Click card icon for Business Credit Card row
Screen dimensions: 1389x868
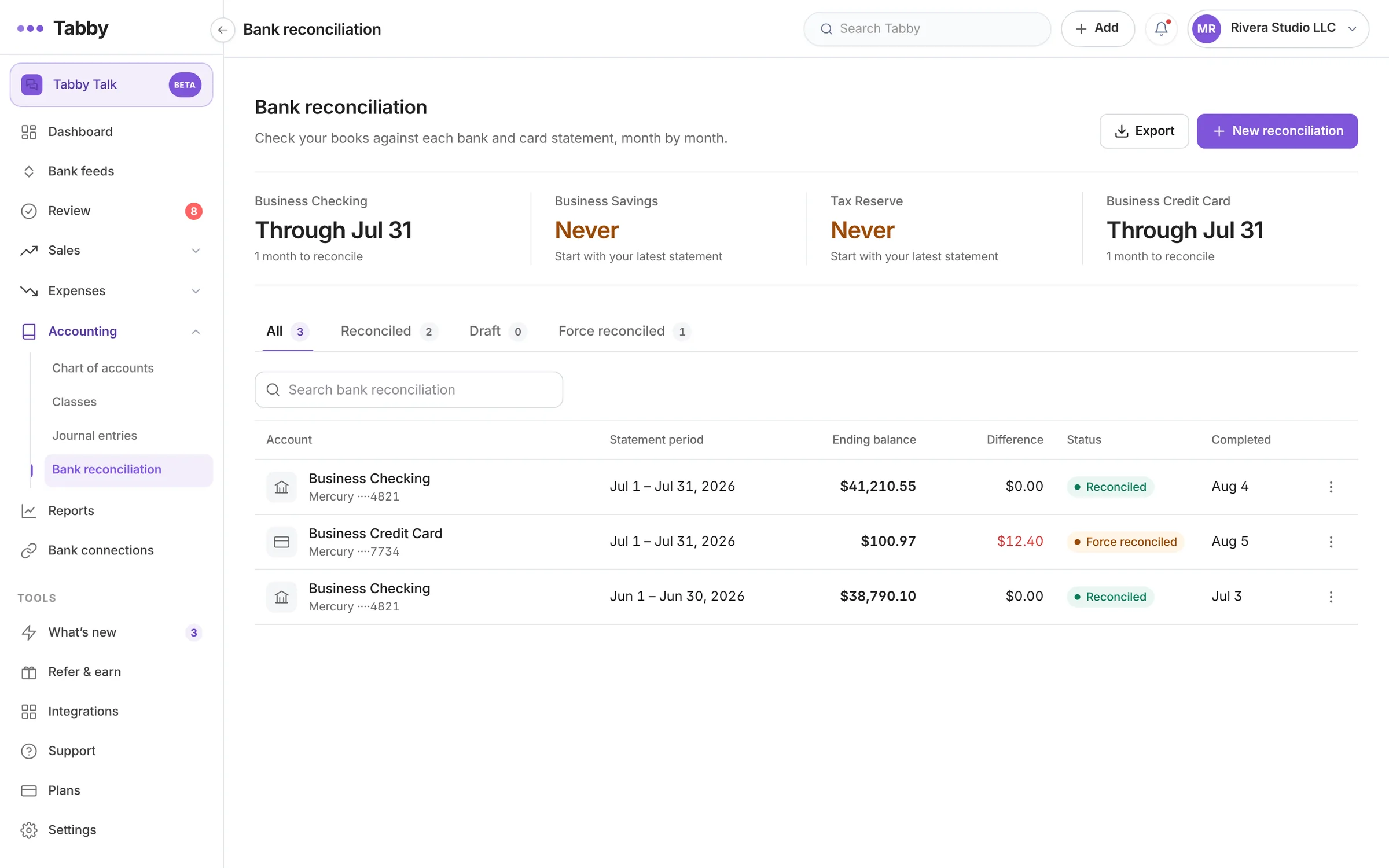tap(281, 542)
